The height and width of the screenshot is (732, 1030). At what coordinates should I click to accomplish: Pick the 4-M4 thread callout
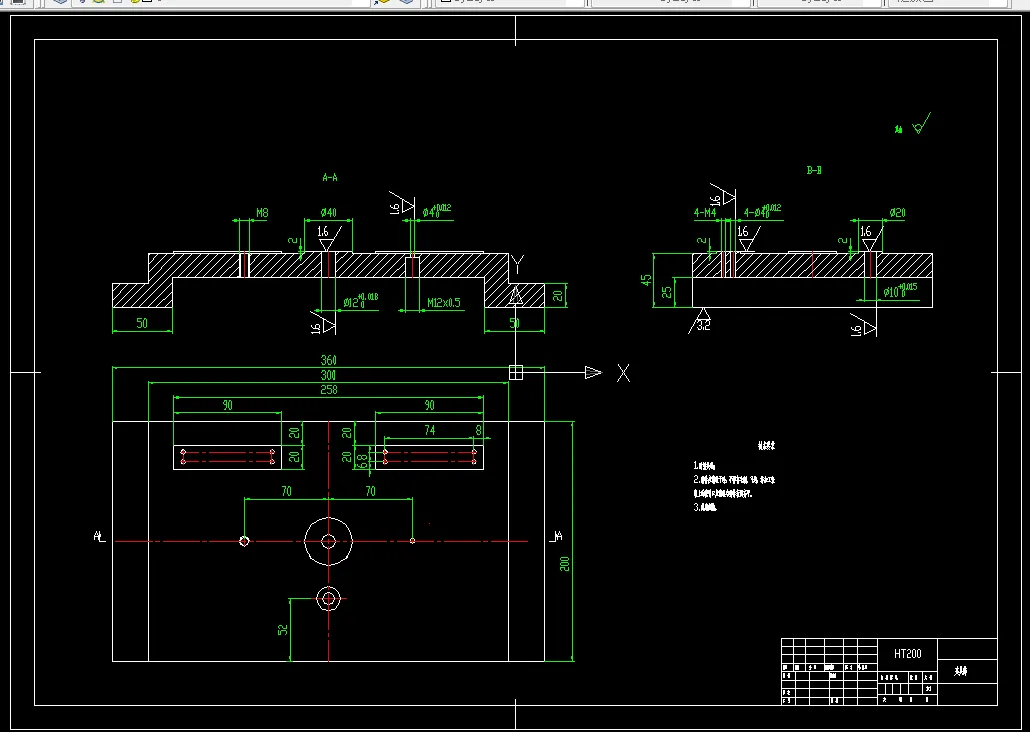[x=705, y=213]
